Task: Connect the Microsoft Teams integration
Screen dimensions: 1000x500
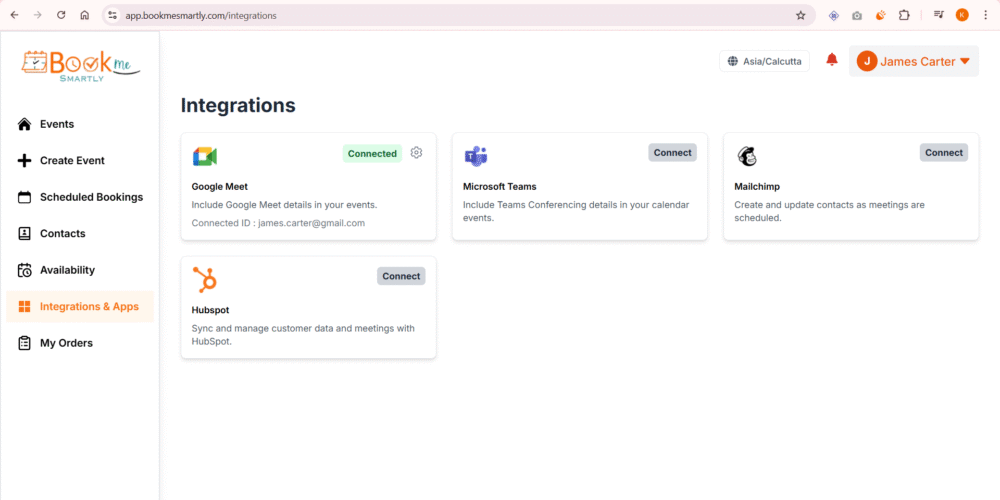Action: [x=672, y=153]
